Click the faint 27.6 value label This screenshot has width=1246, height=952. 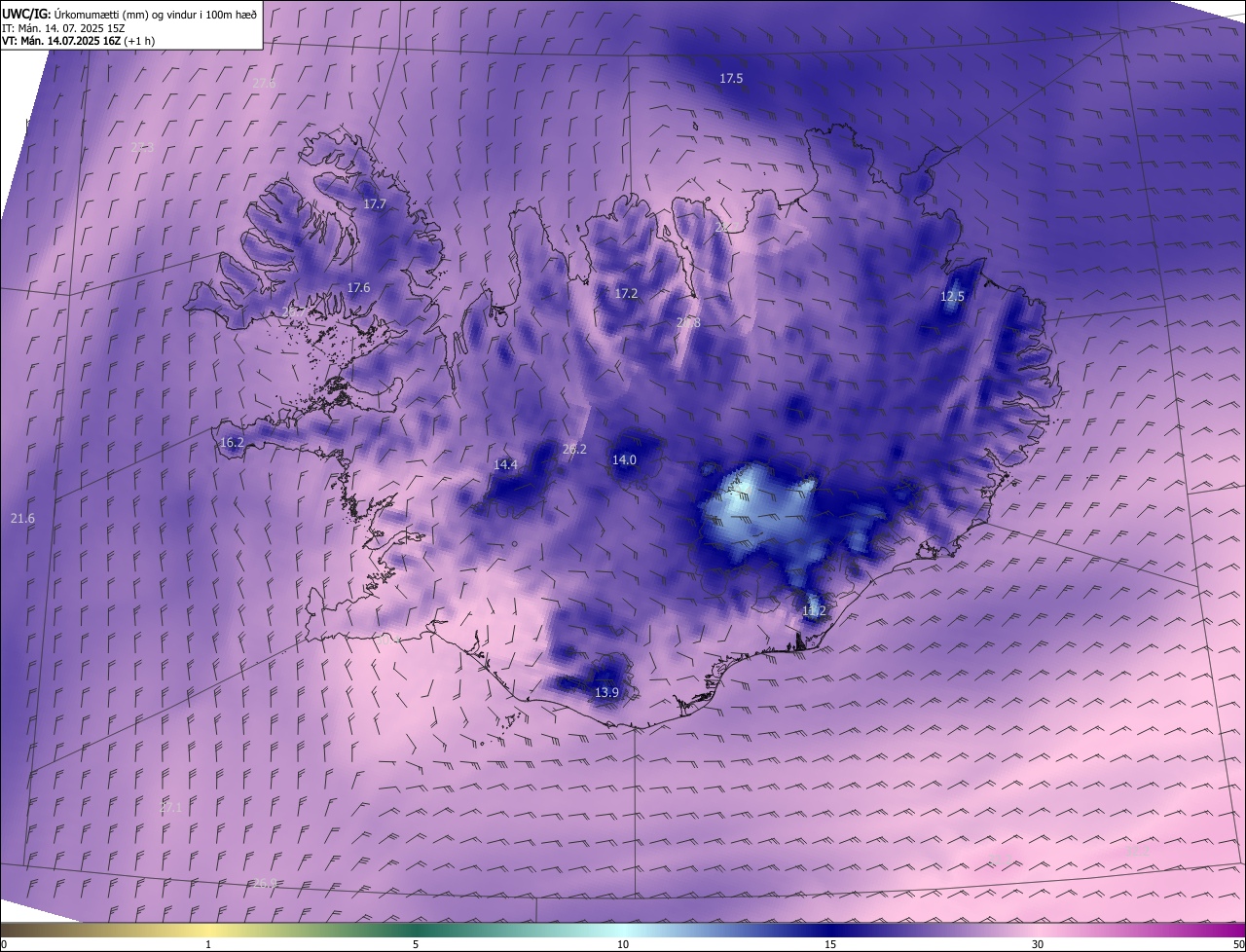[264, 84]
